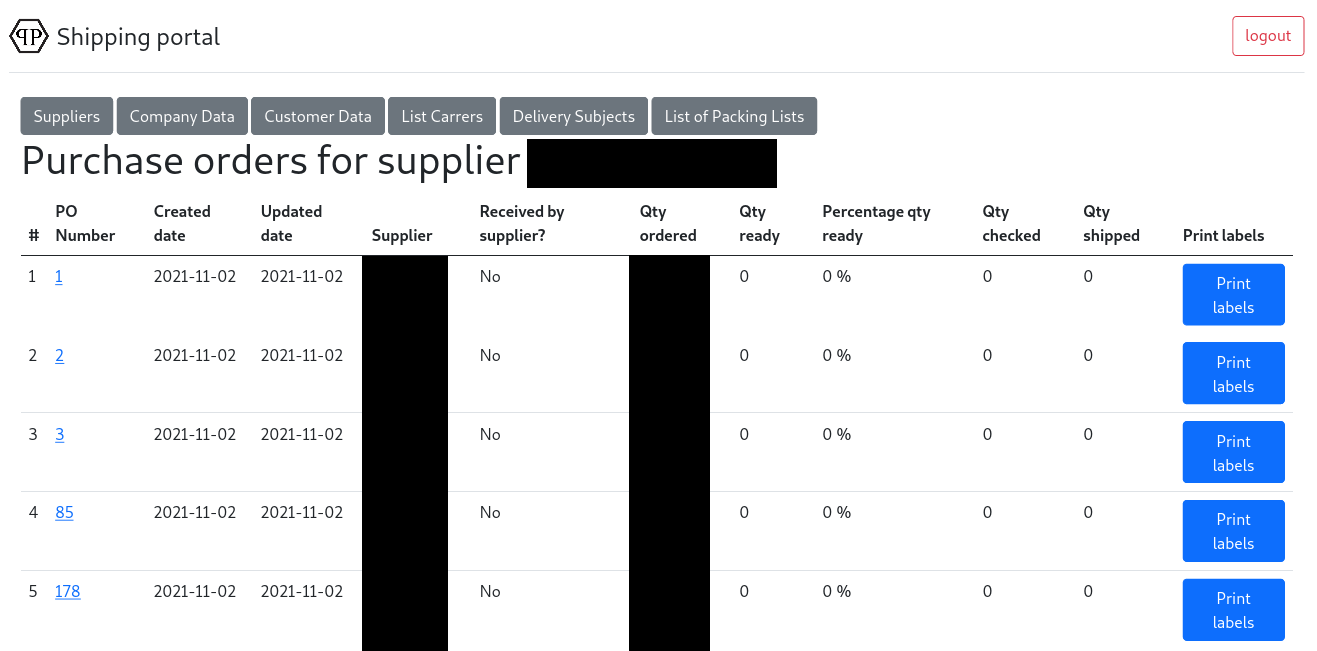The image size is (1317, 651).
Task: Open the Shipping portal home title
Action: 138,37
